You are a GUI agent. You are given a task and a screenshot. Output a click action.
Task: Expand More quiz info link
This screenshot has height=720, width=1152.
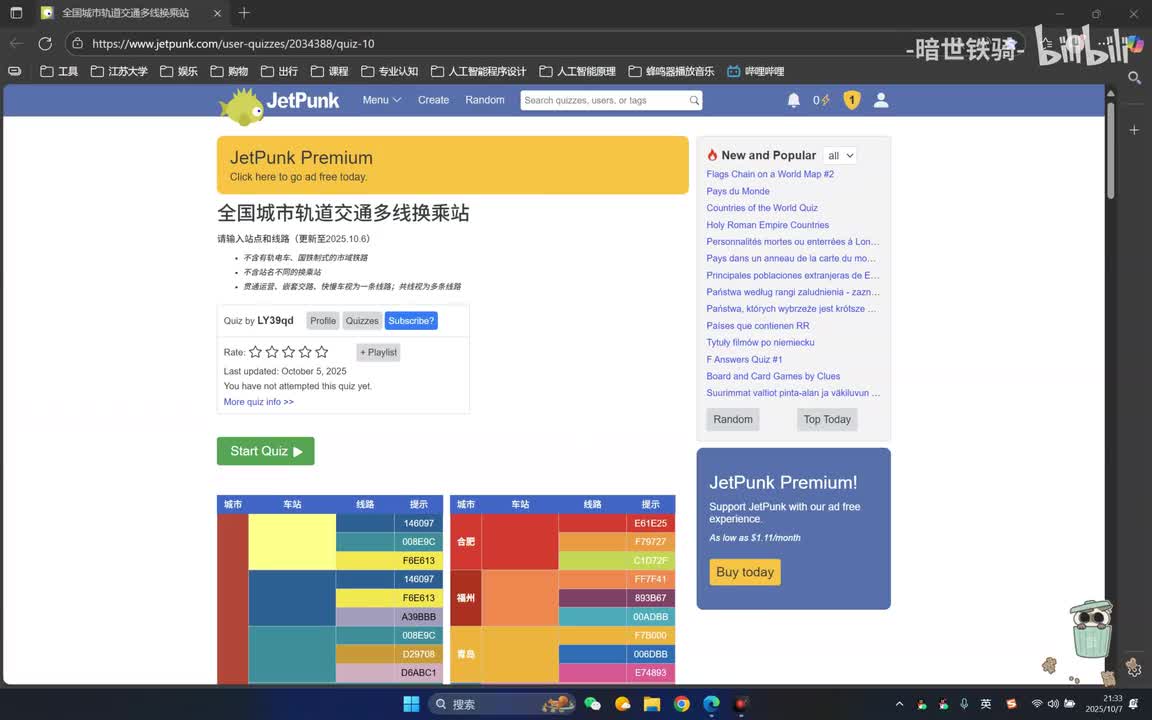tap(259, 402)
